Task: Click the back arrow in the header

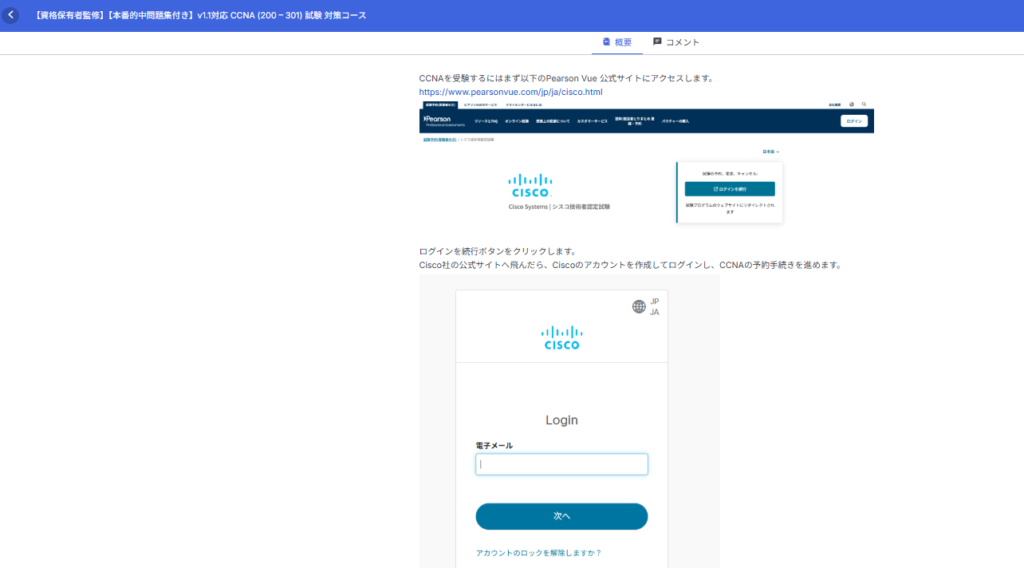Action: tap(12, 15)
